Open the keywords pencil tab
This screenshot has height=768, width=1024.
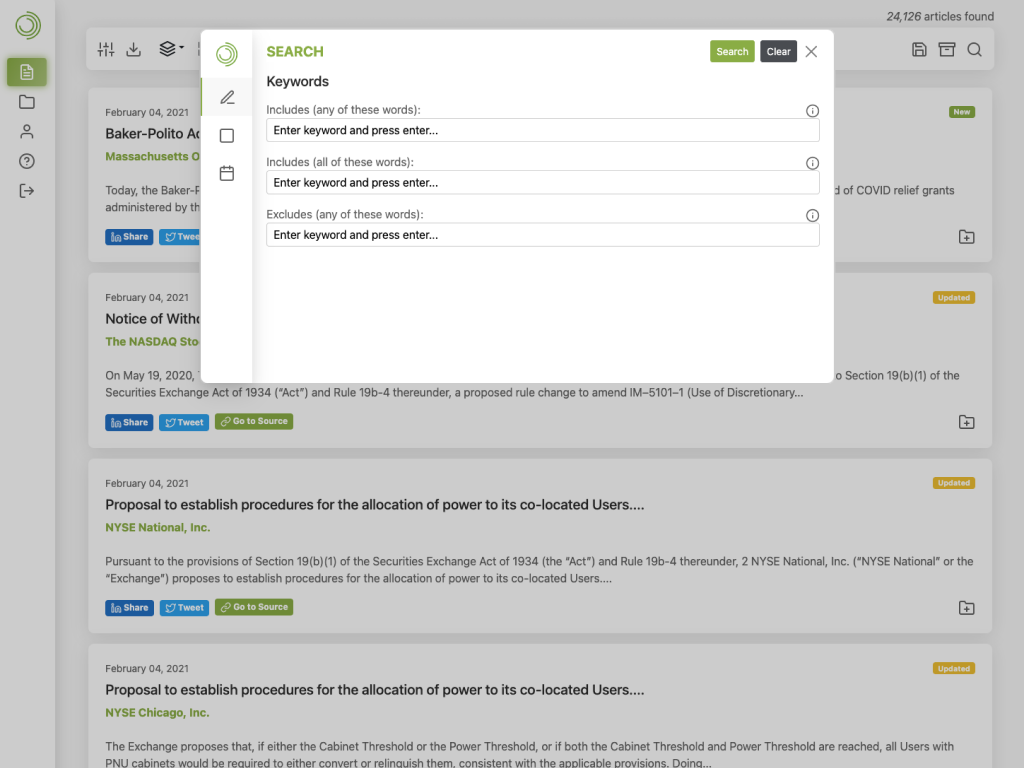click(x=227, y=97)
